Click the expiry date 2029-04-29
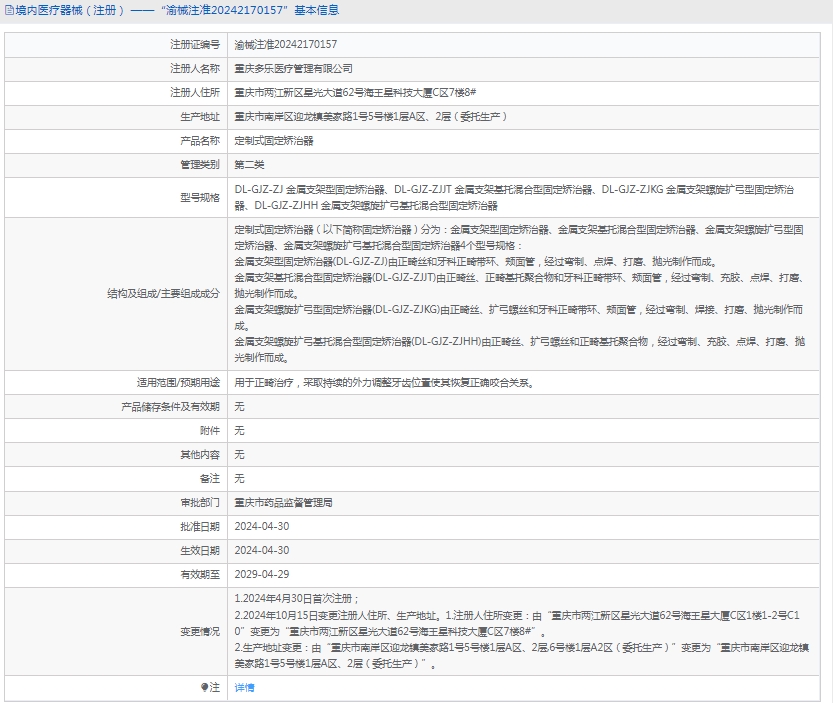833x703 pixels. point(261,574)
